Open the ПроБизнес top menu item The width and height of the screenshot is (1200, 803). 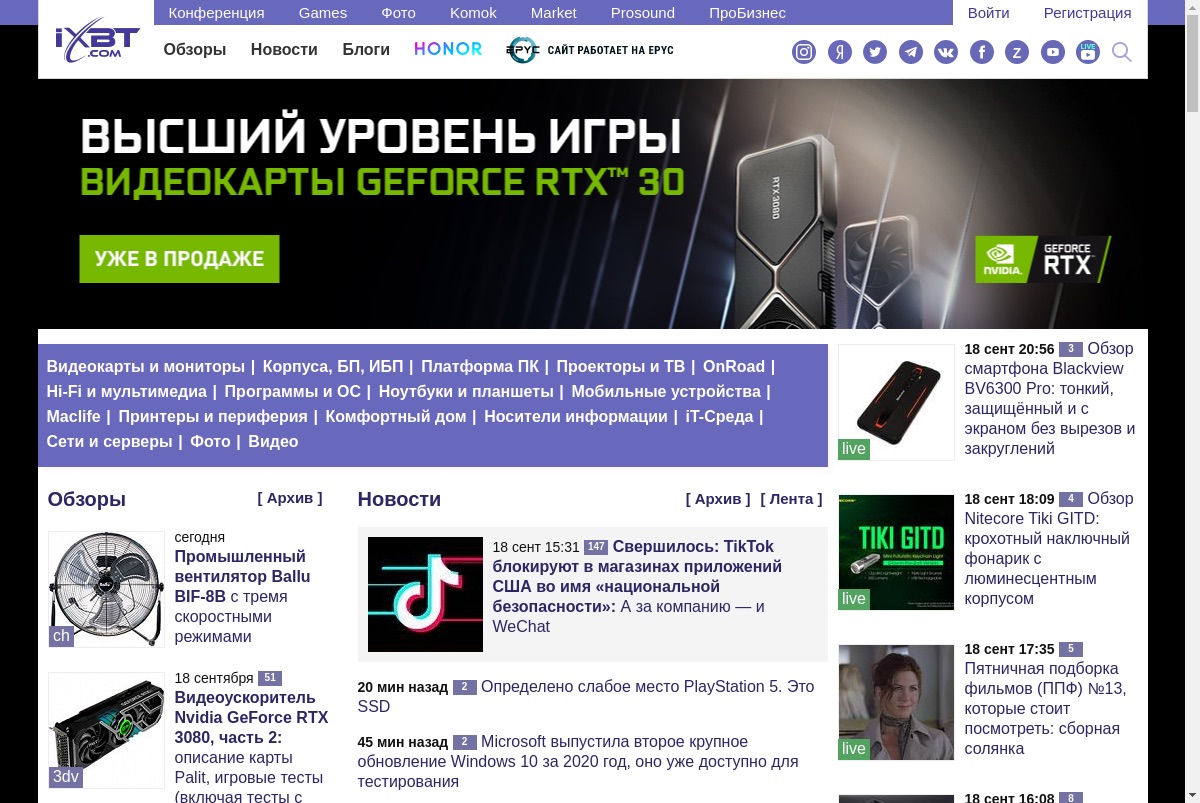(747, 13)
